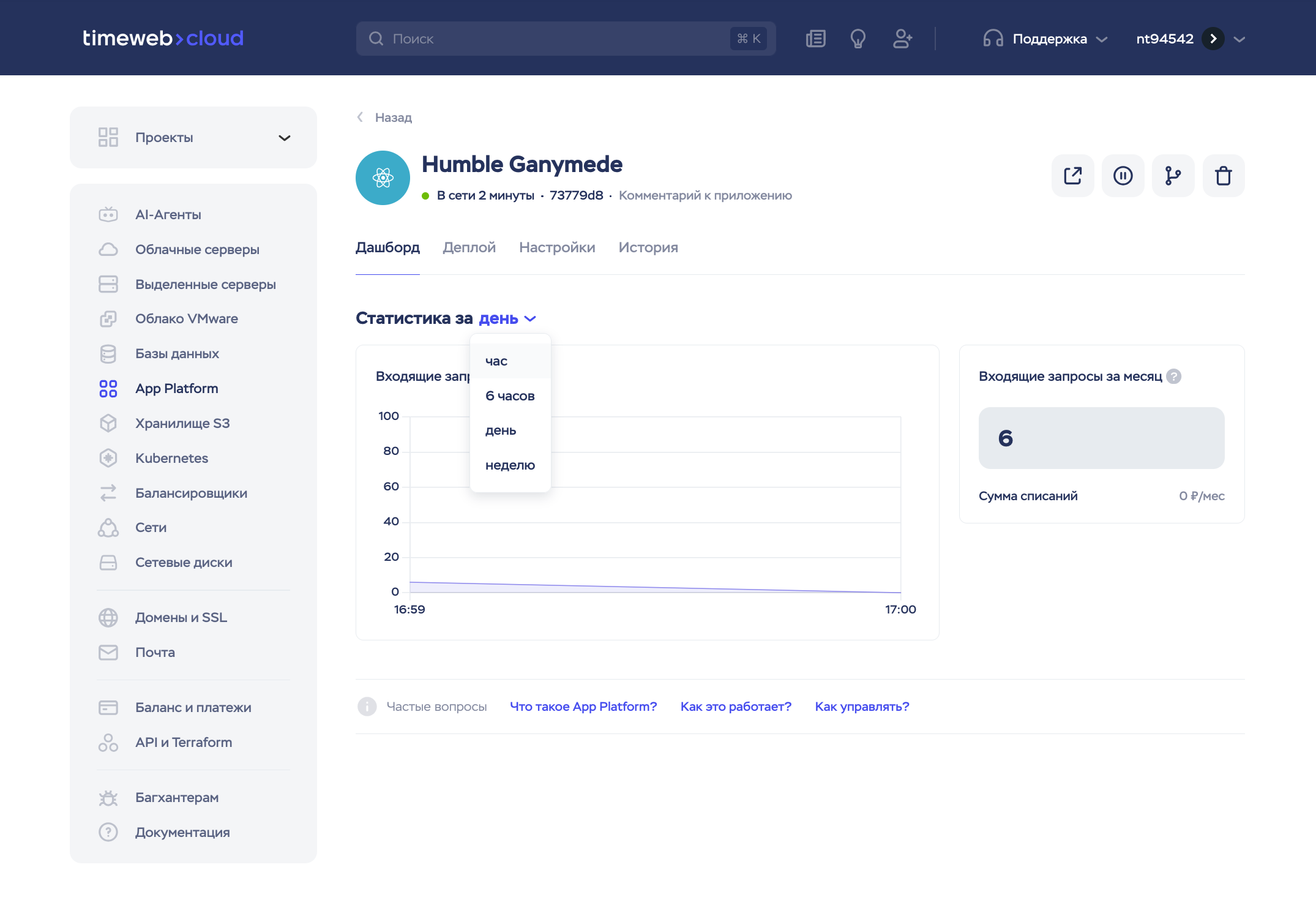Open the React app avatar icon
The image size is (1316, 900).
click(x=383, y=178)
